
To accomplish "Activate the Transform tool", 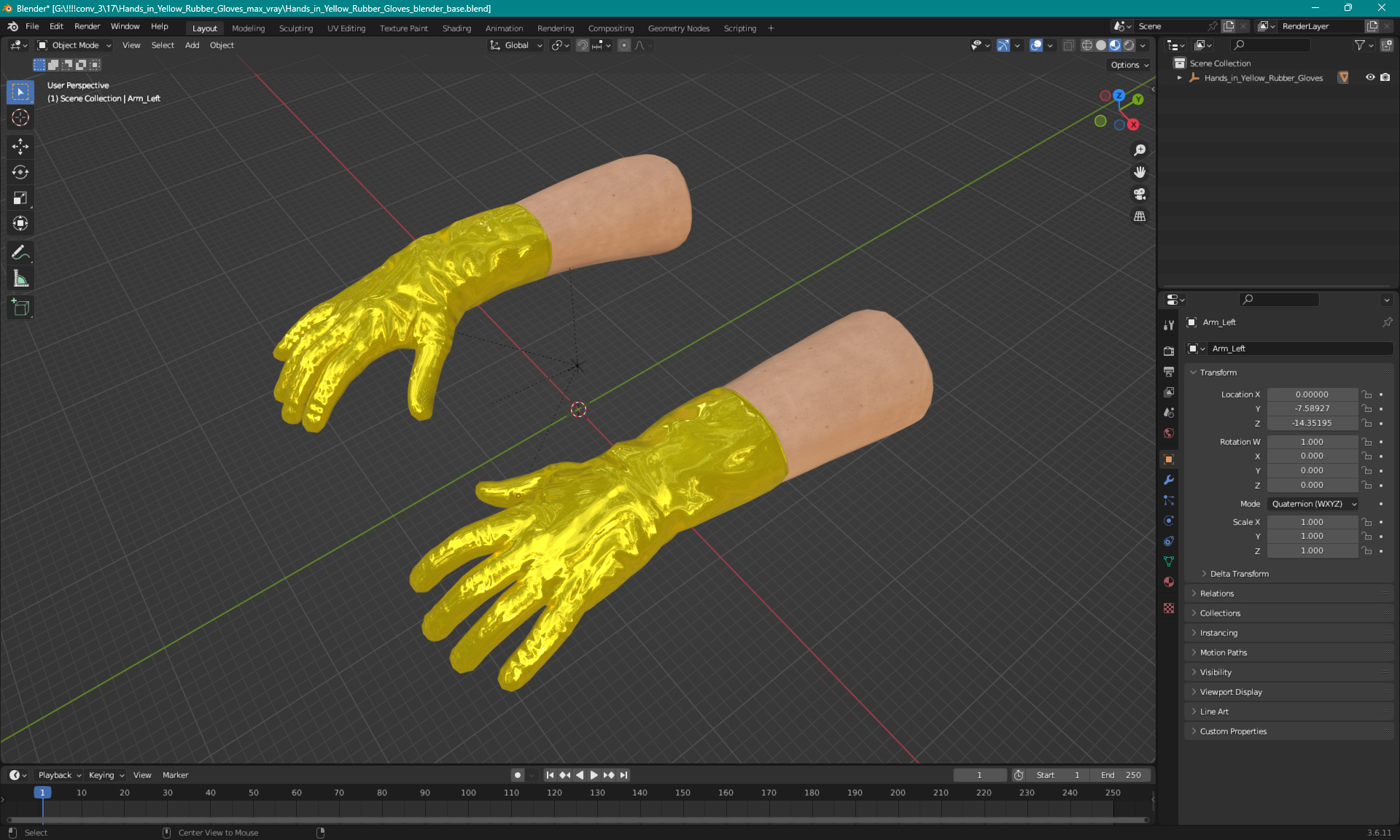I will [x=20, y=223].
